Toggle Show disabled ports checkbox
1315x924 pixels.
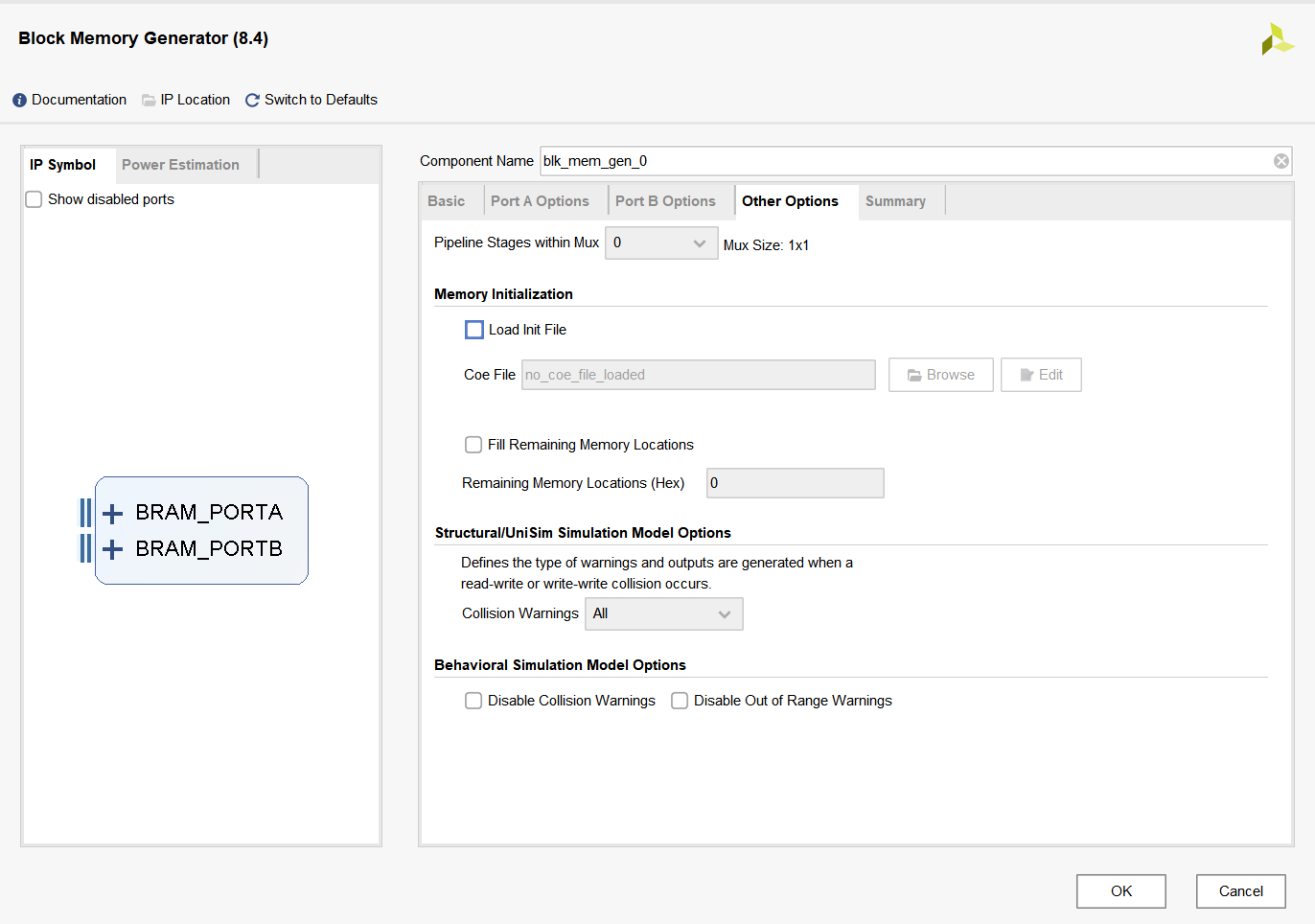34,199
